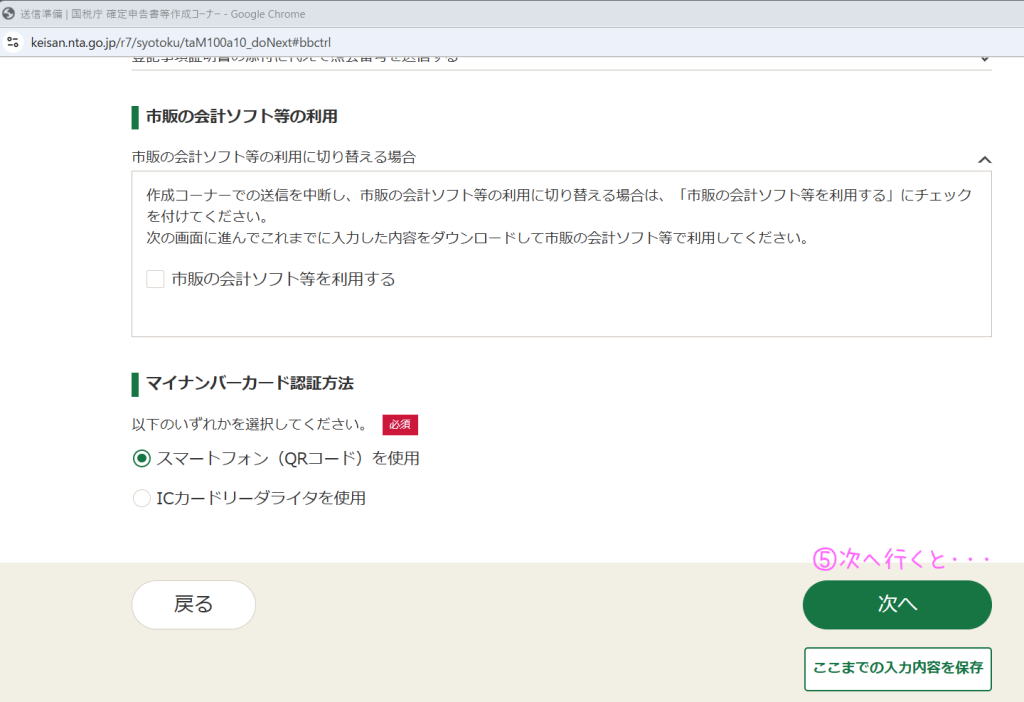This screenshot has width=1024, height=702.
Task: Click the 以下のいずれかを選択してください instruction text
Action: 249,424
